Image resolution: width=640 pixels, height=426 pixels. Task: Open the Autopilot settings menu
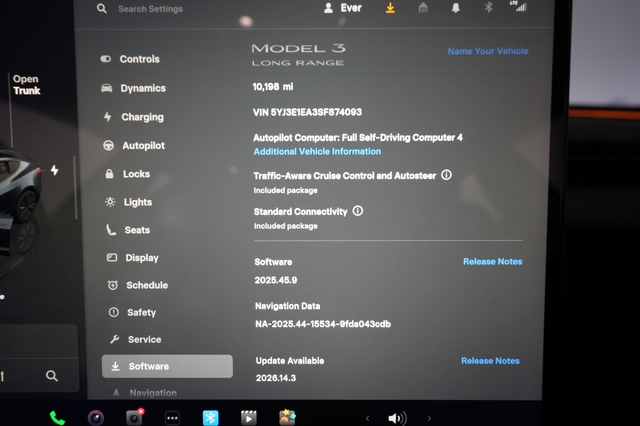(134, 146)
